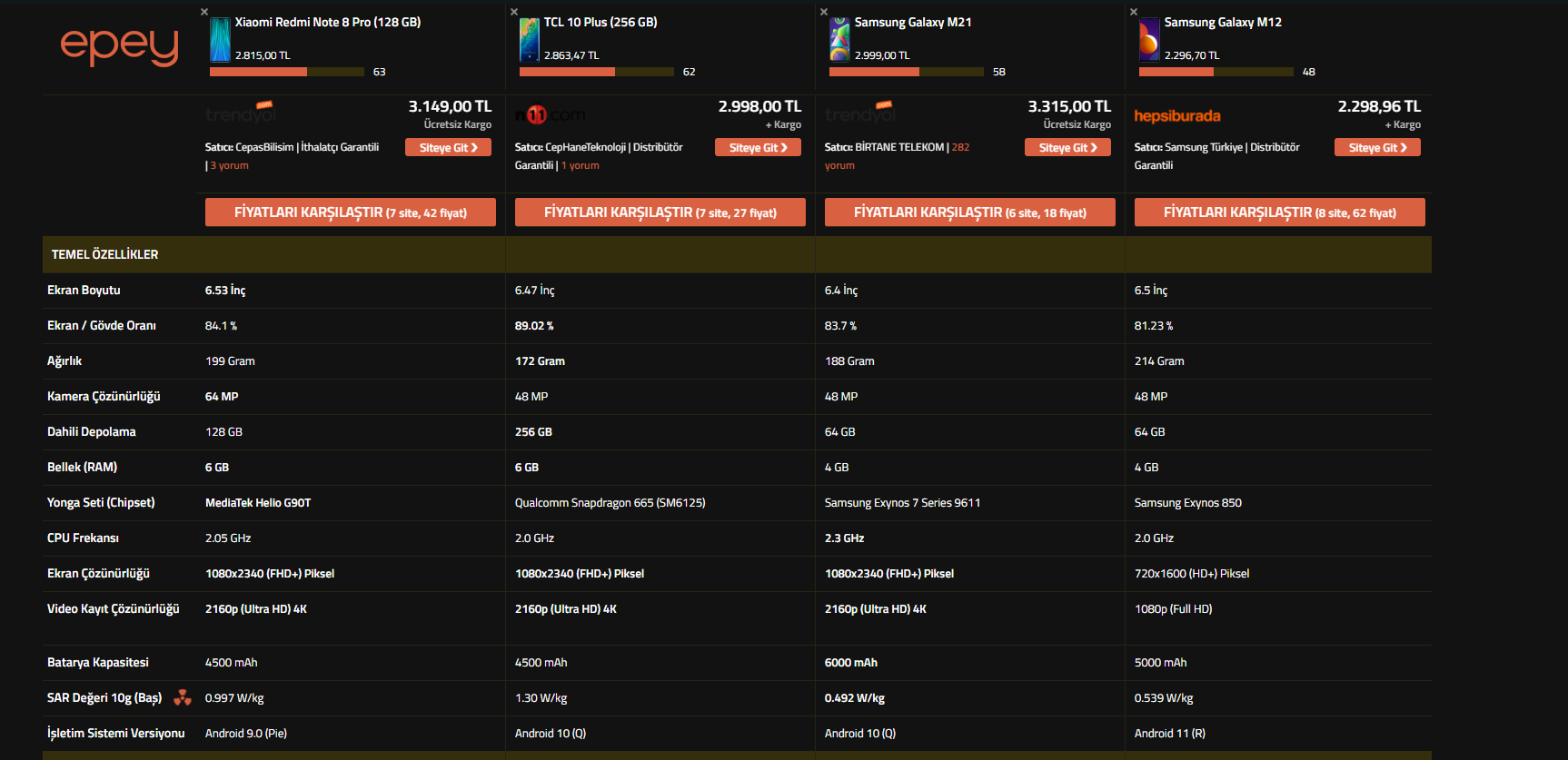Image resolution: width=1568 pixels, height=760 pixels.
Task: Open the TCL 10 Plus (256 GB) title
Action: pyautogui.click(x=600, y=22)
